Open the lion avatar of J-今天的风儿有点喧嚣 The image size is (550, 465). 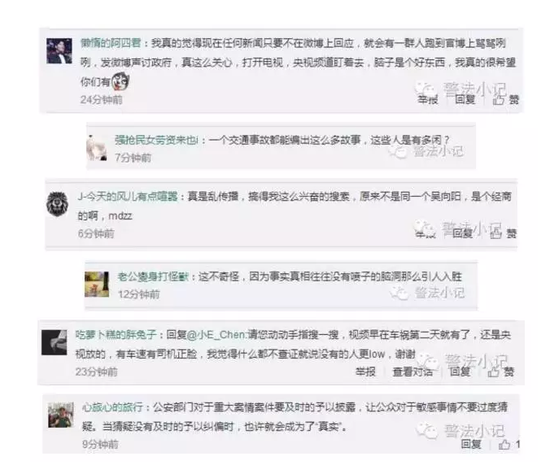pyautogui.click(x=57, y=204)
